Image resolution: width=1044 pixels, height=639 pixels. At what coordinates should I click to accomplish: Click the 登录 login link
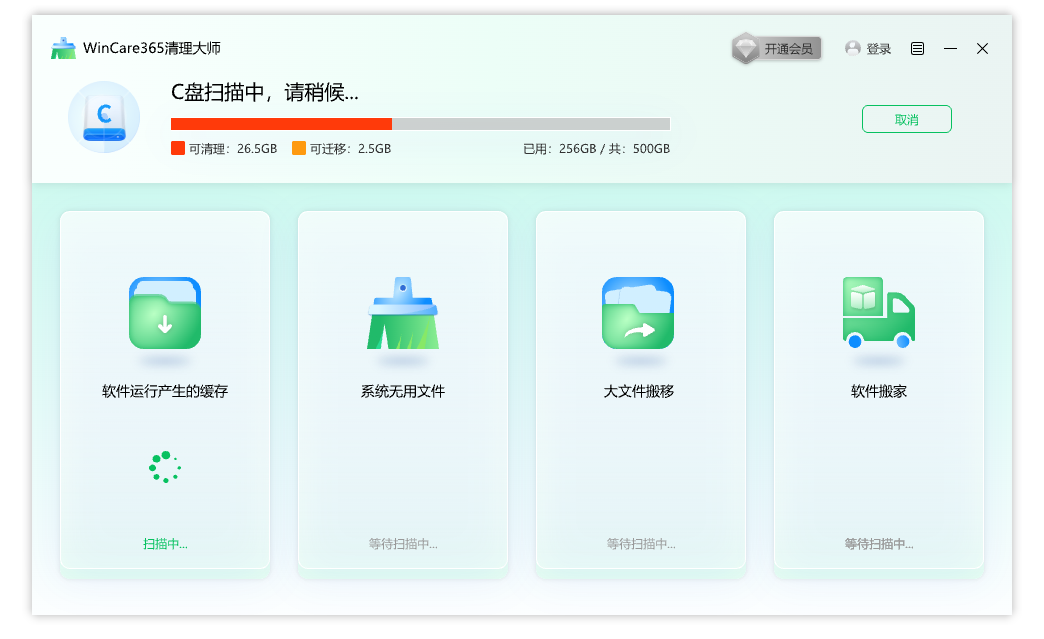(x=879, y=48)
